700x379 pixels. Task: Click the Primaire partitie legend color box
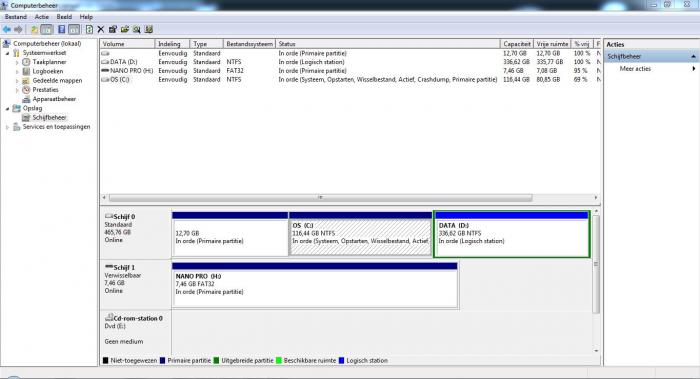162,360
